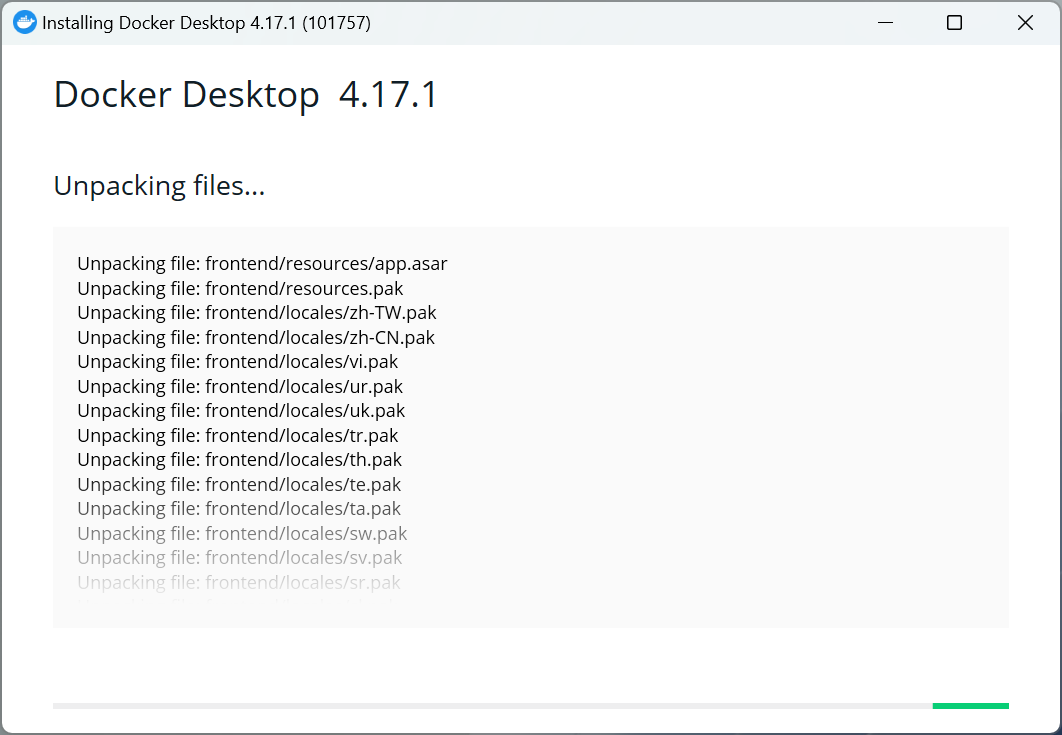Image resolution: width=1062 pixels, height=735 pixels.
Task: Select the log line for locales/sv.pak
Action: (240, 558)
